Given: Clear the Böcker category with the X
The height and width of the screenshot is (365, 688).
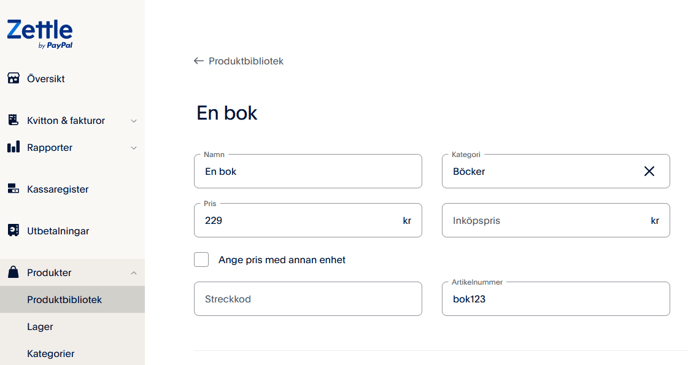Looking at the screenshot, I should pyautogui.click(x=649, y=171).
